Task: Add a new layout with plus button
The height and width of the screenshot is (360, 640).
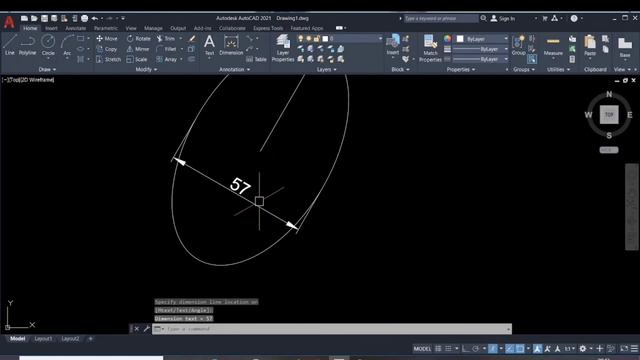Action: click(91, 338)
